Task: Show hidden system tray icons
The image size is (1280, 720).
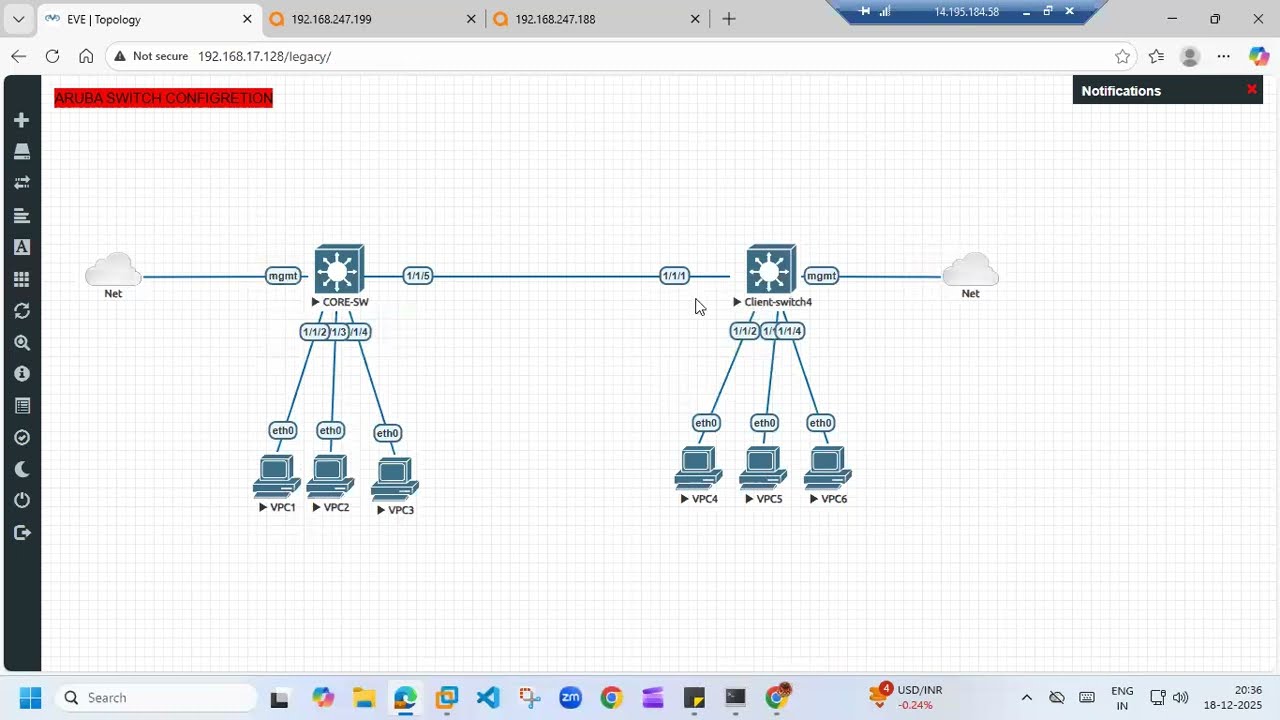Action: coord(1026,697)
